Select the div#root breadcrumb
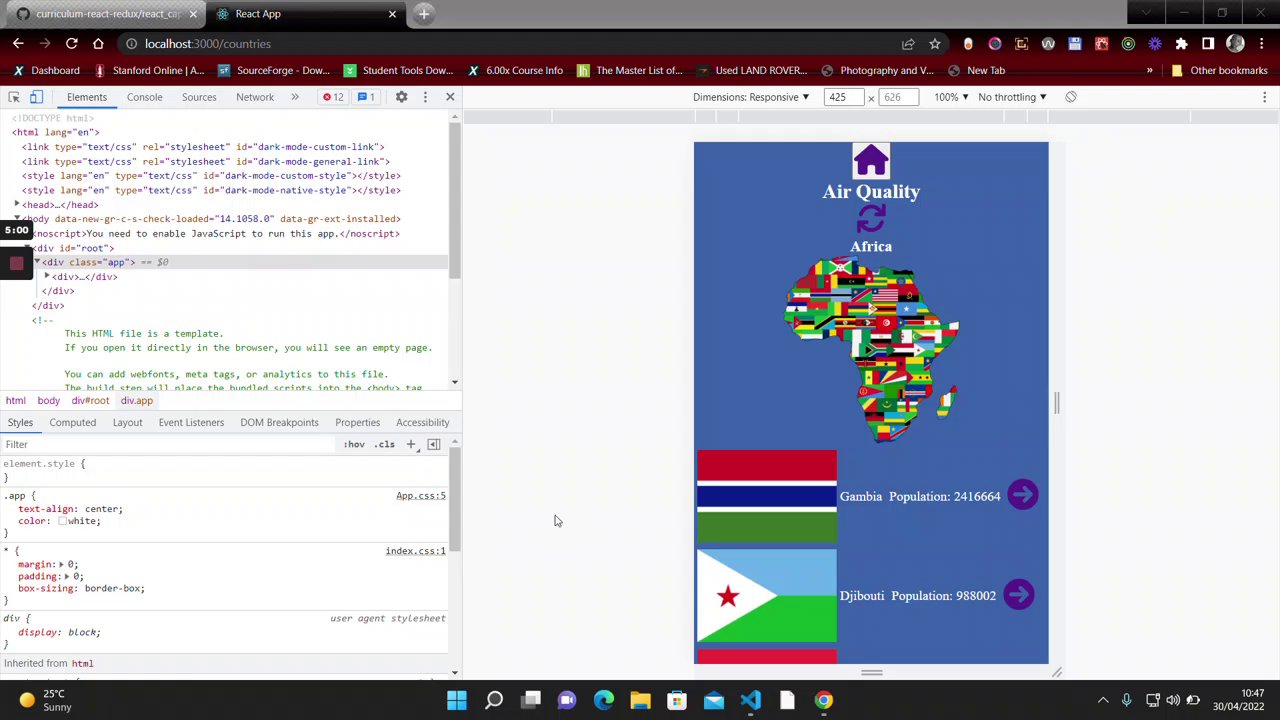This screenshot has height=720, width=1280. tap(90, 400)
